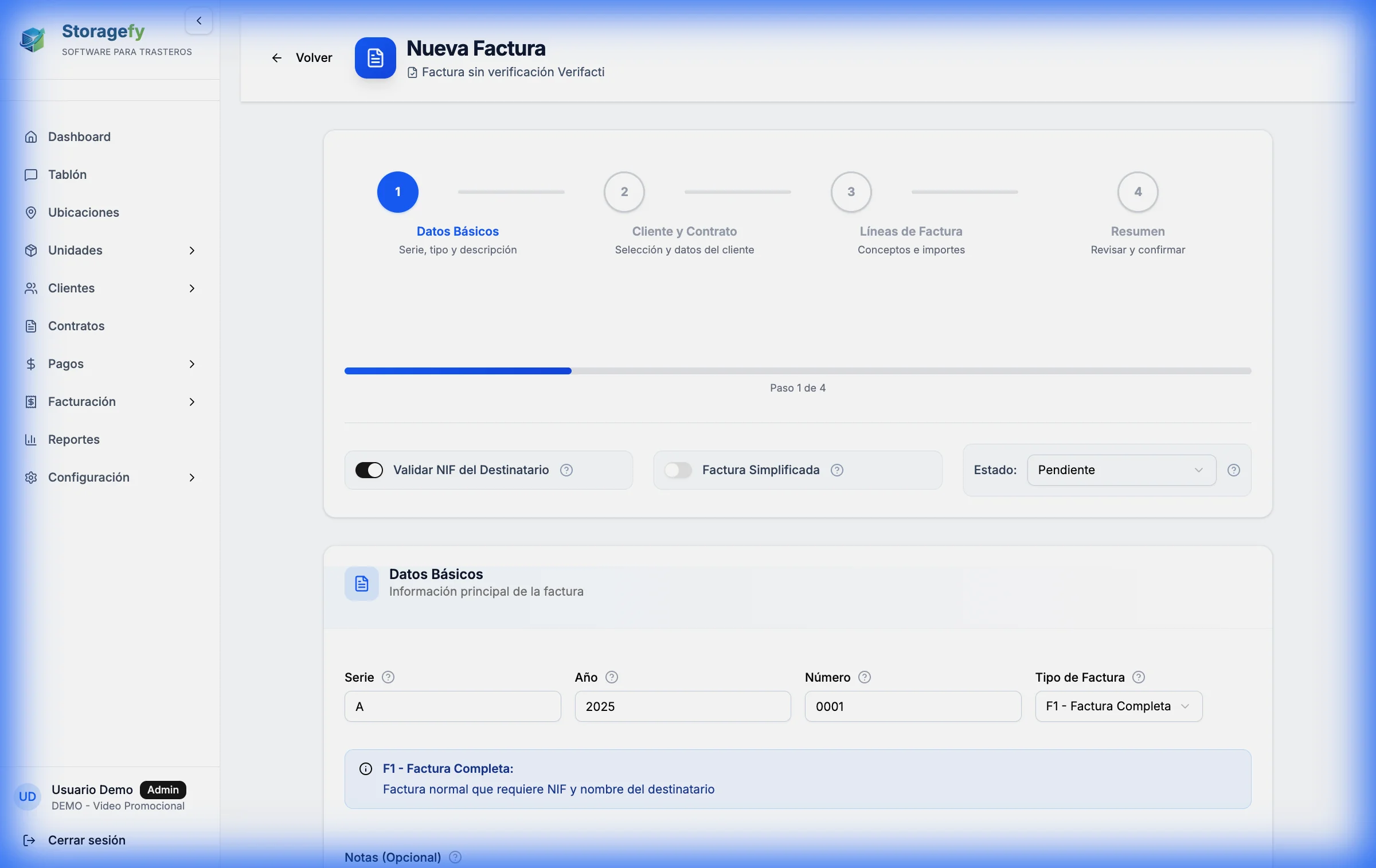Click the help icon beside Serie label
The image size is (1376, 868).
click(x=388, y=677)
